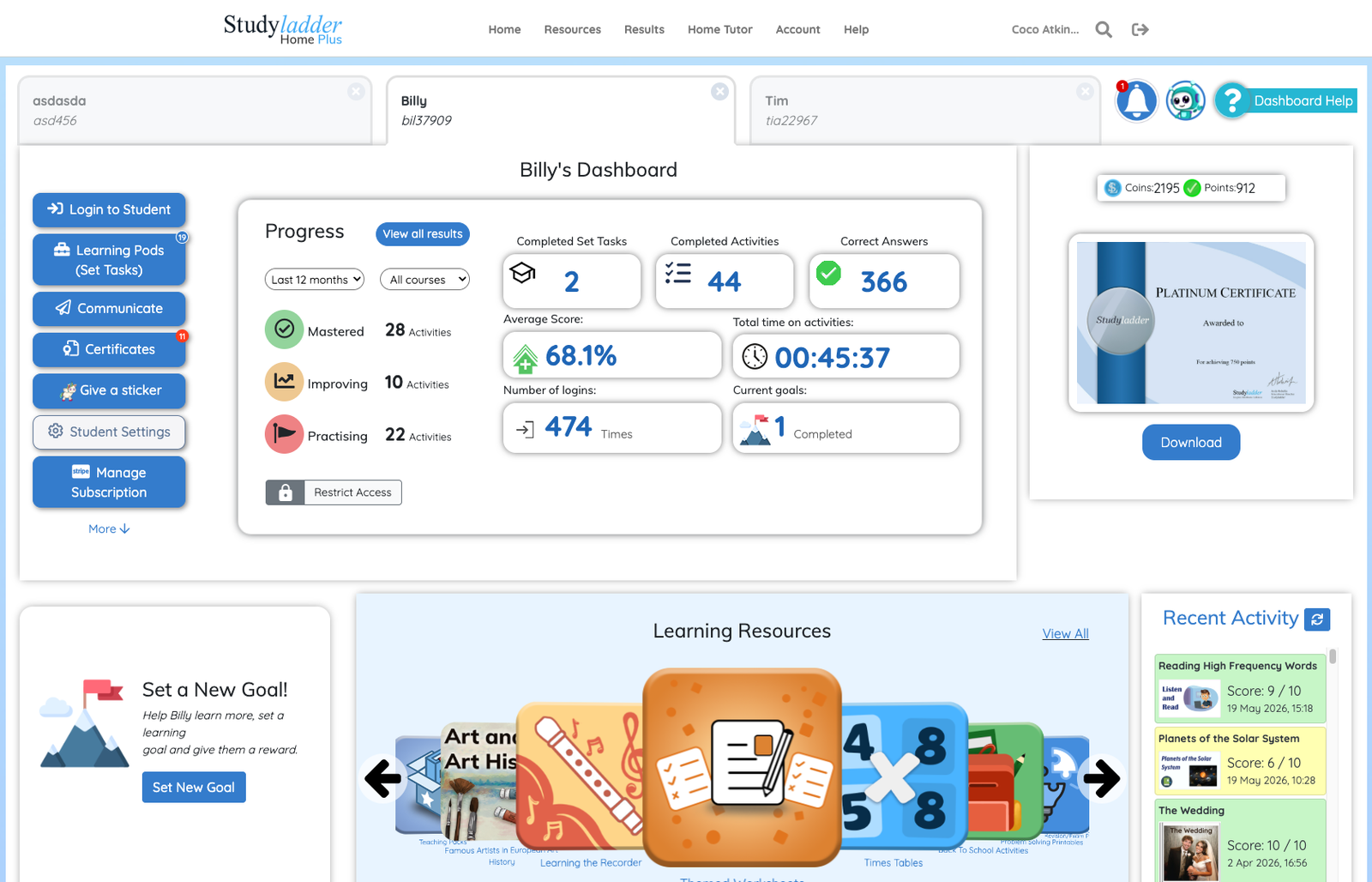Select the Billy student tab
Viewport: 1372px width, 882px height.
[561, 111]
